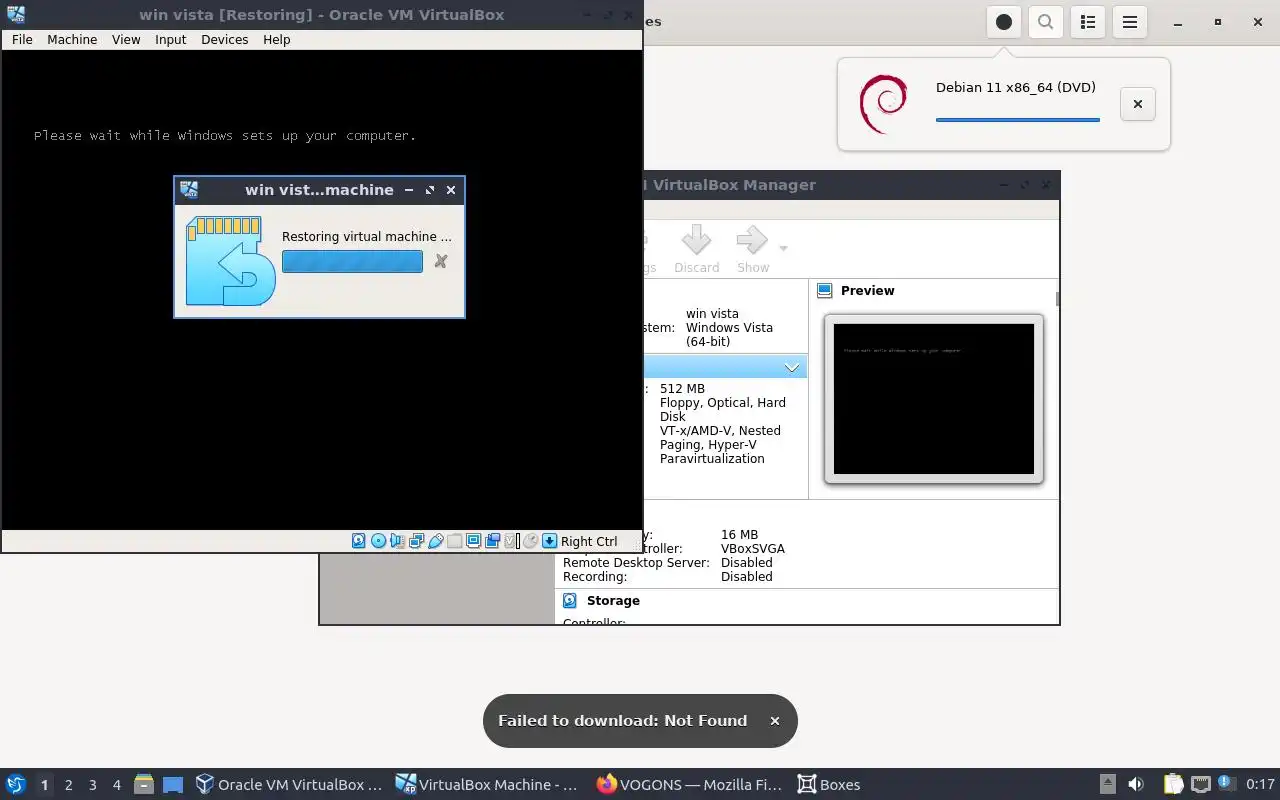Collapse the highlighted section chevron in VirtualBox Manager
The image size is (1280, 800).
(792, 368)
